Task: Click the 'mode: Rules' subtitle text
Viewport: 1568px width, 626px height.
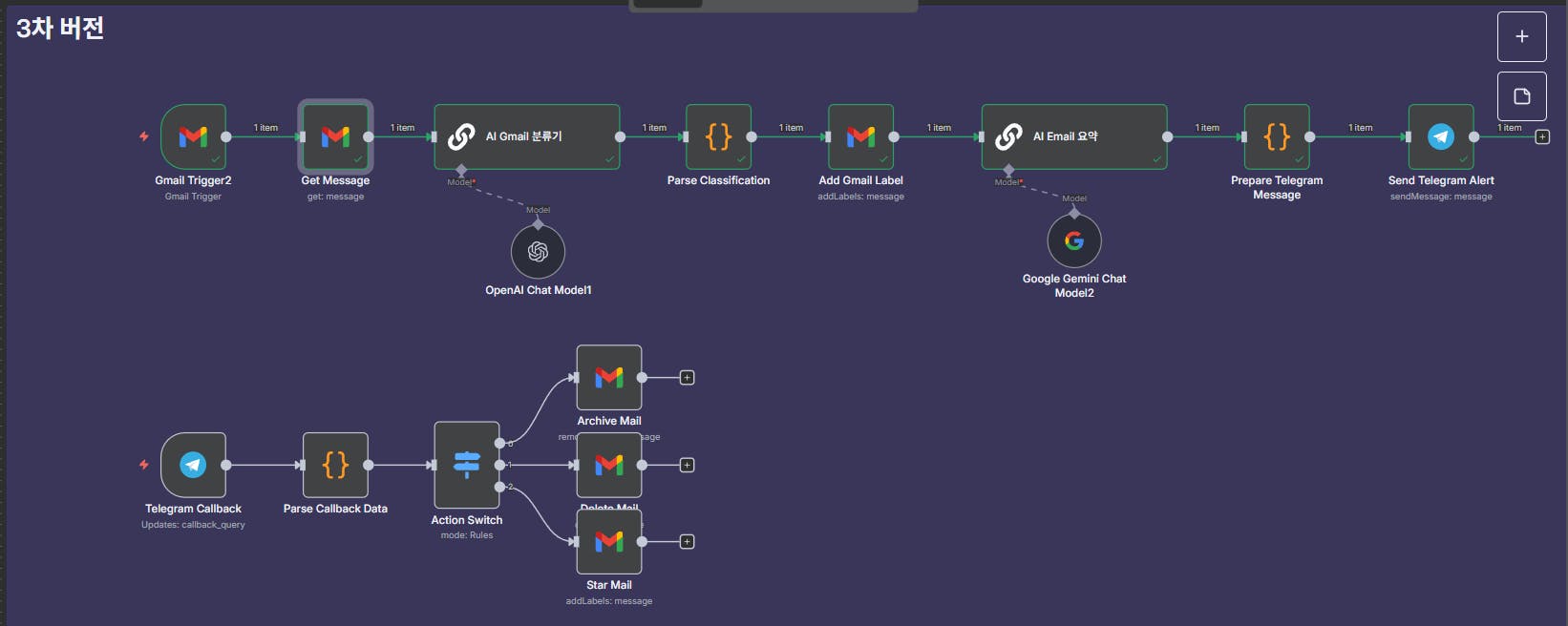Action: tap(467, 535)
